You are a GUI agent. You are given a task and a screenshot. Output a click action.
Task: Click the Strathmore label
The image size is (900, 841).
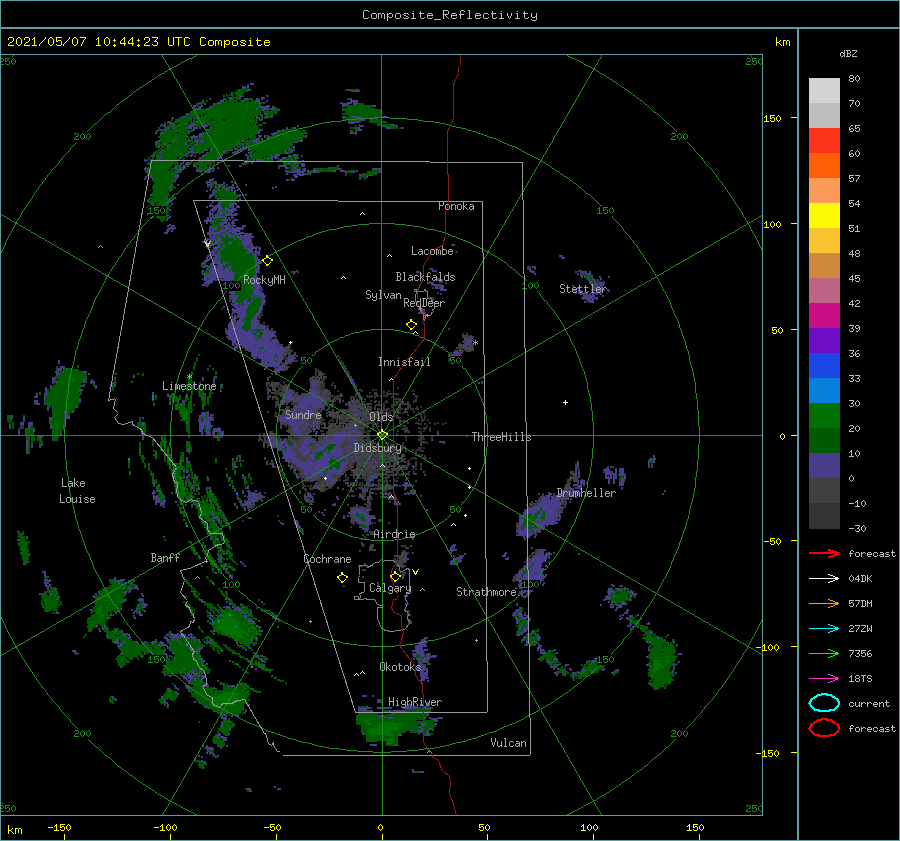tap(486, 592)
